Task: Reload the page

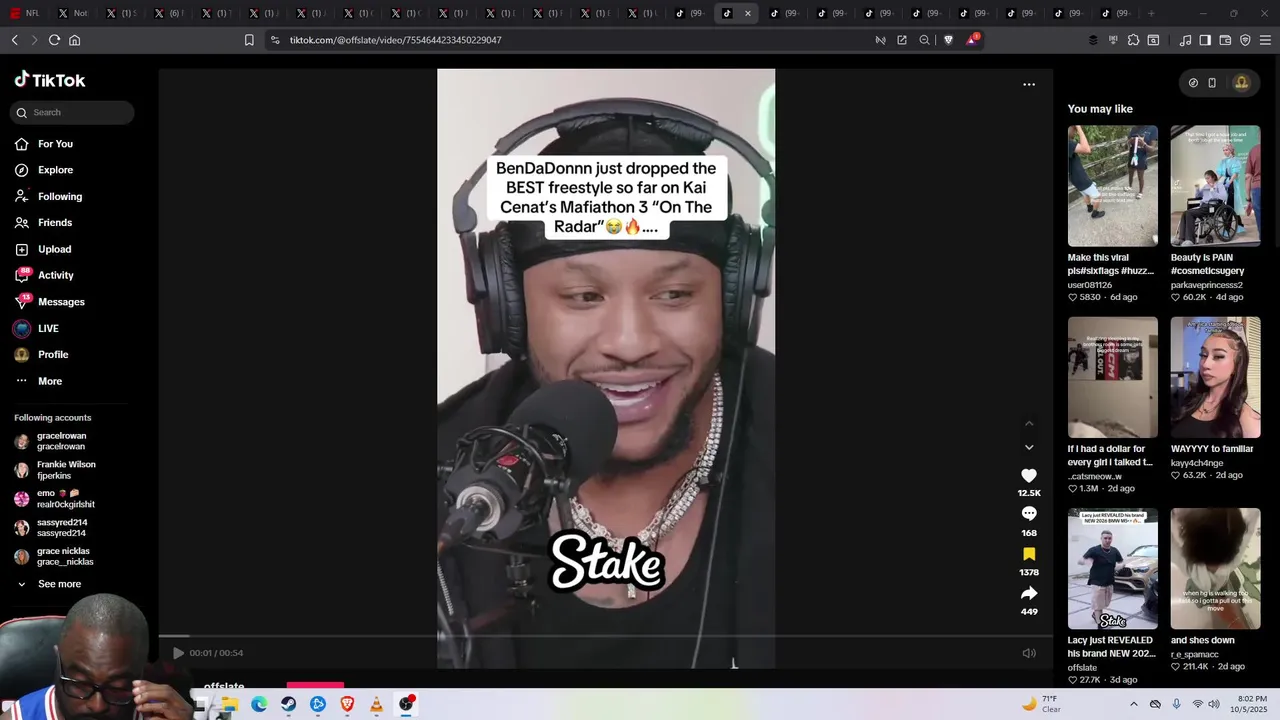Action: pyautogui.click(x=54, y=40)
